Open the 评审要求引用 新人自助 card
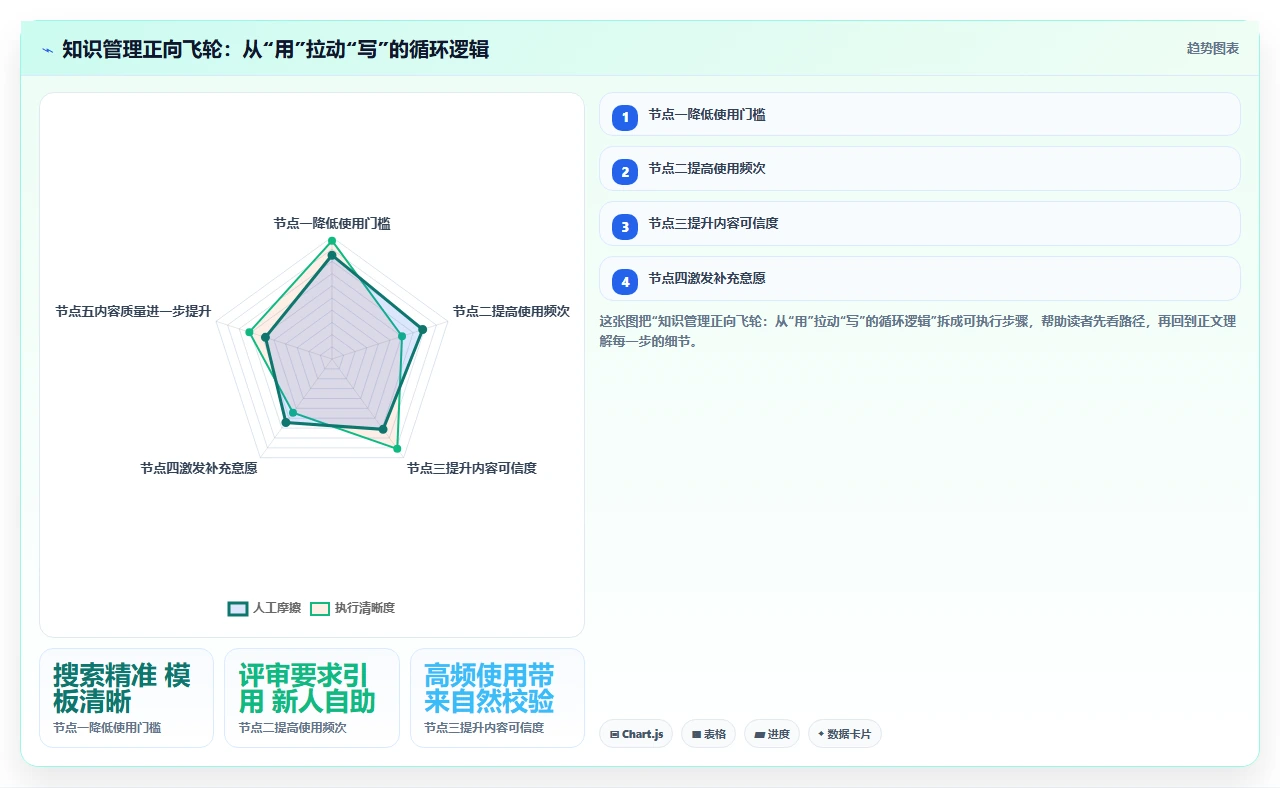The height and width of the screenshot is (788, 1280). (312, 698)
